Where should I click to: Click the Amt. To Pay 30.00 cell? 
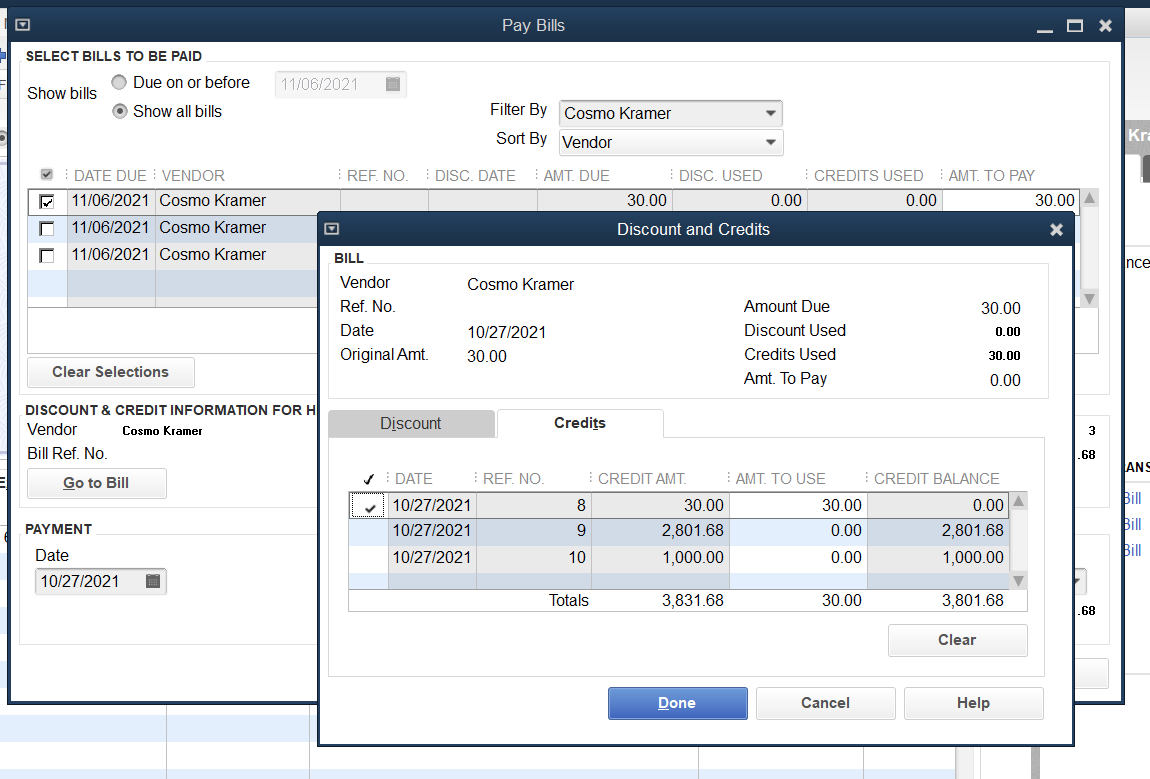(x=1011, y=200)
